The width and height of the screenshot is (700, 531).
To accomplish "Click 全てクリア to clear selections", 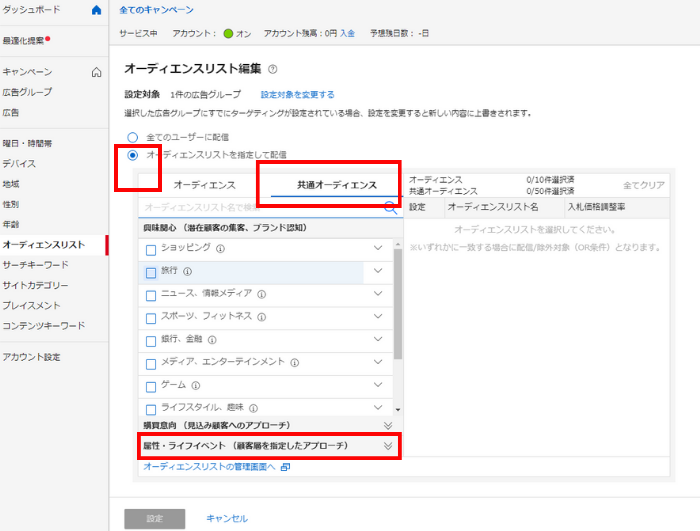I will pos(644,185).
